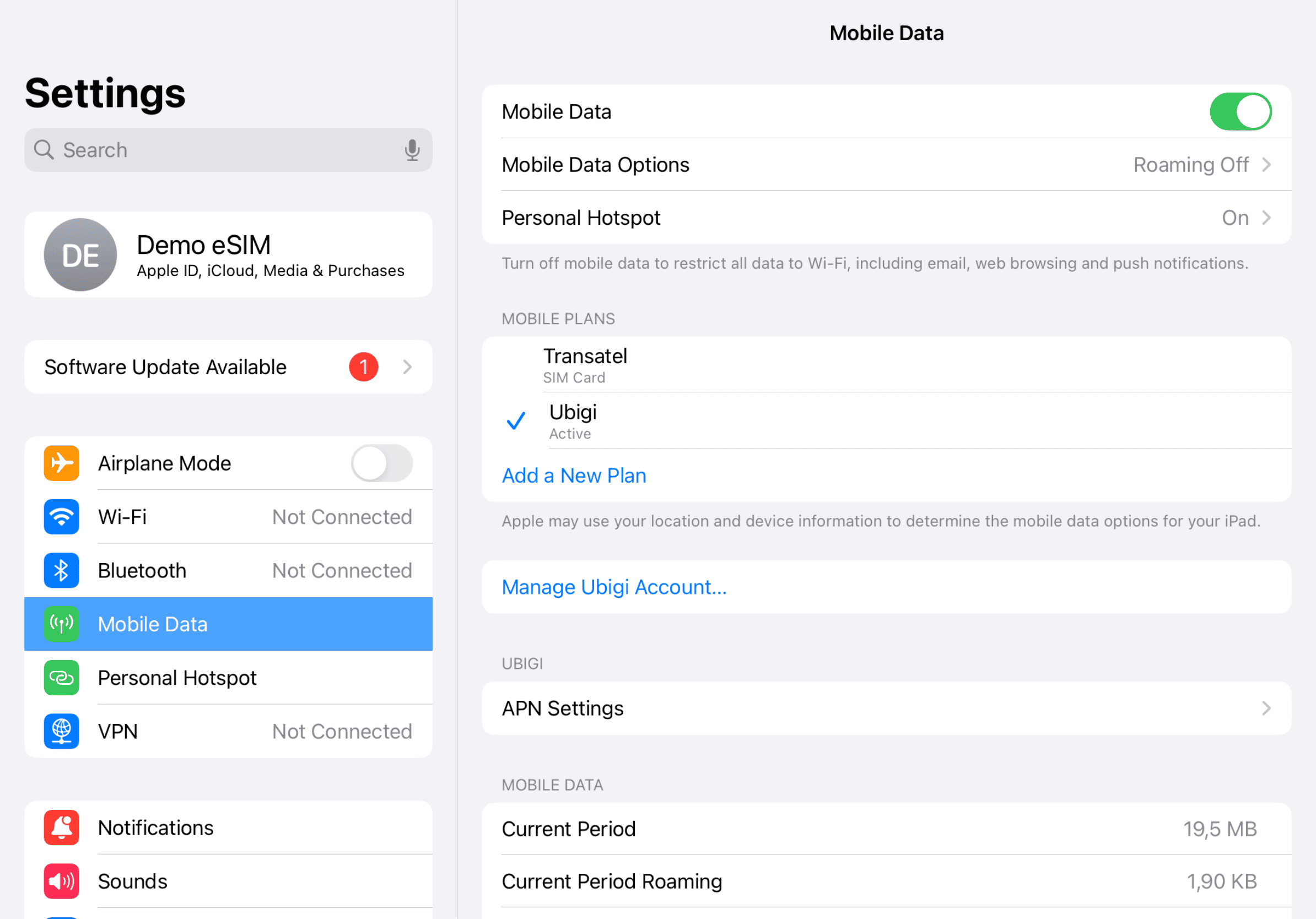This screenshot has height=919, width=1316.
Task: Open APN Settings chevron
Action: pos(1267,708)
